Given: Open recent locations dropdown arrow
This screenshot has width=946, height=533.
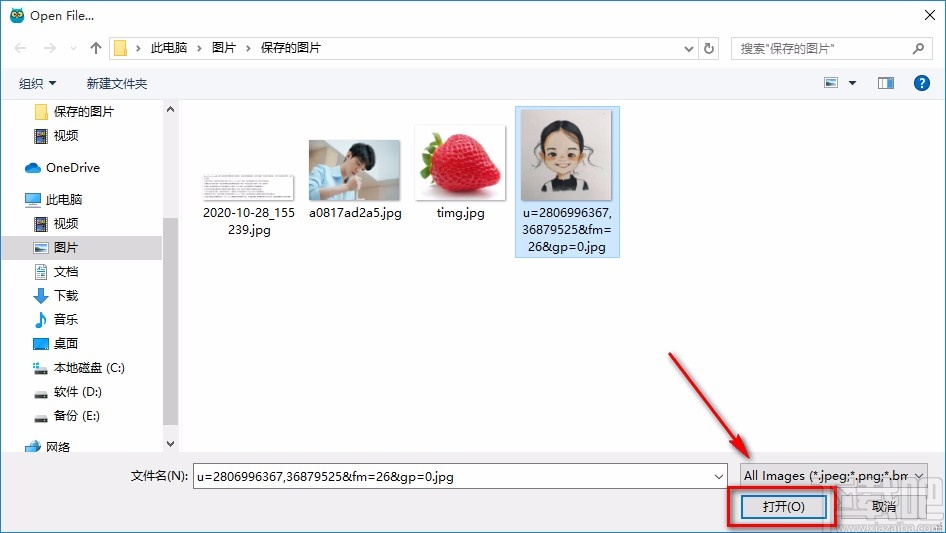Looking at the screenshot, I should [x=73, y=48].
